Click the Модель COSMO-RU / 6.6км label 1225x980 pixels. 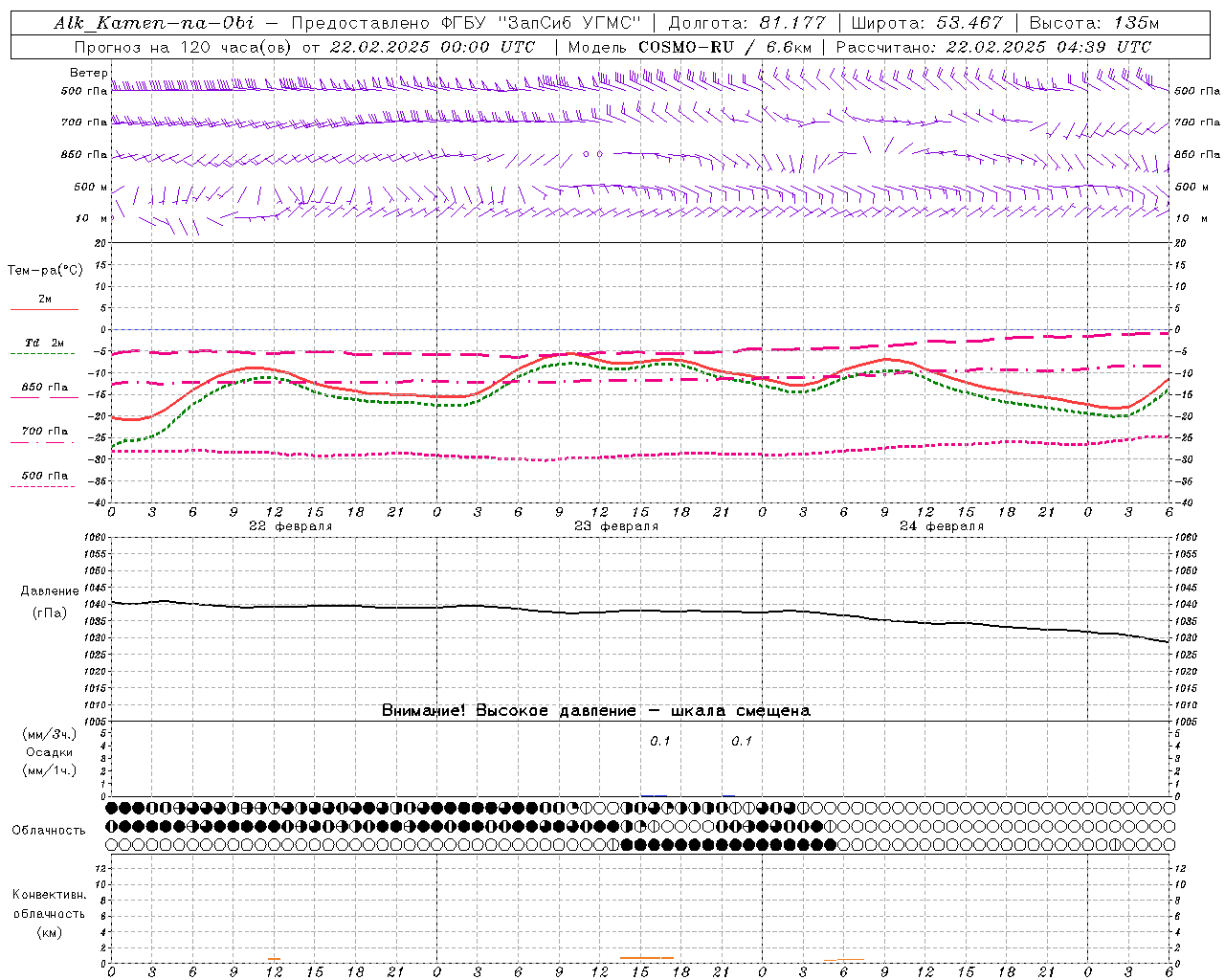pos(690,46)
